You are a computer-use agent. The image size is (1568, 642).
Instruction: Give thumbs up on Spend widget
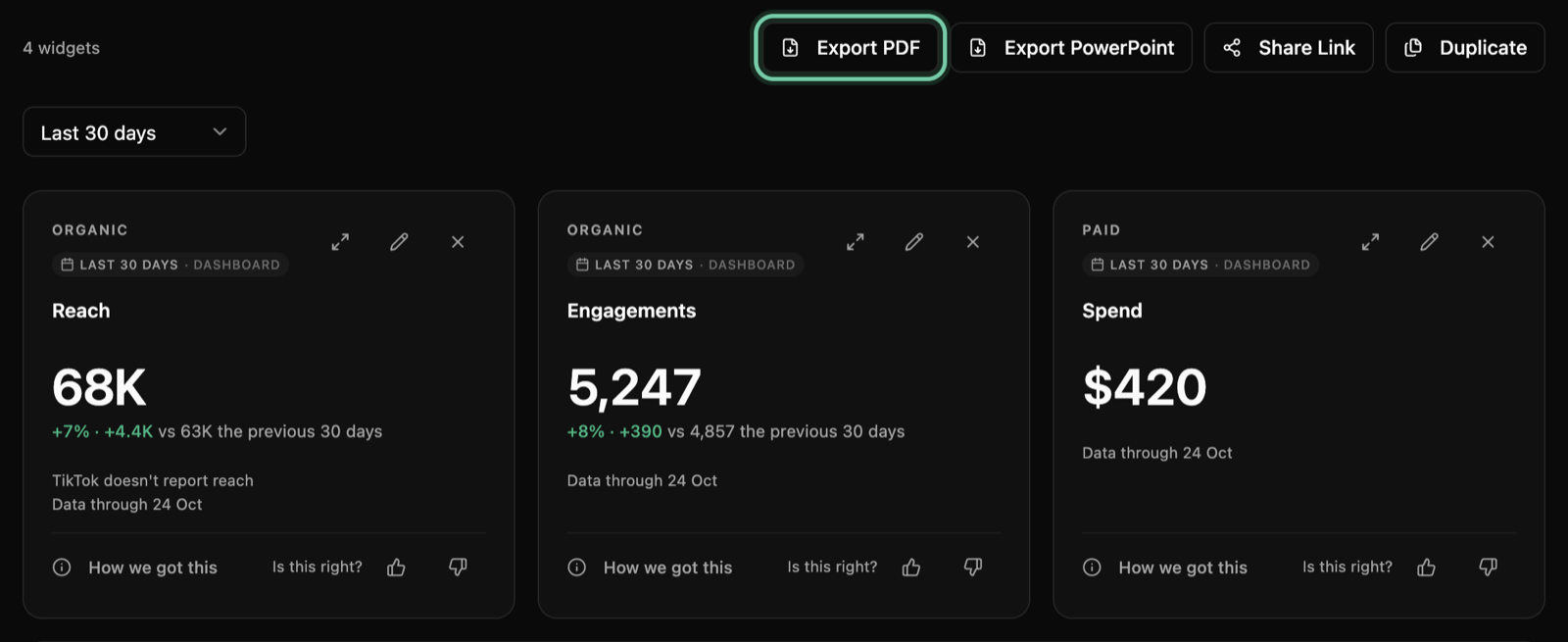click(x=1426, y=568)
